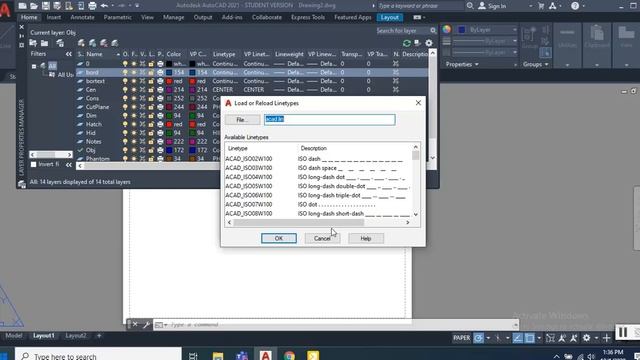Click the layer list Refresh icon
Viewport: 640px width, 360px height.
coord(407,43)
